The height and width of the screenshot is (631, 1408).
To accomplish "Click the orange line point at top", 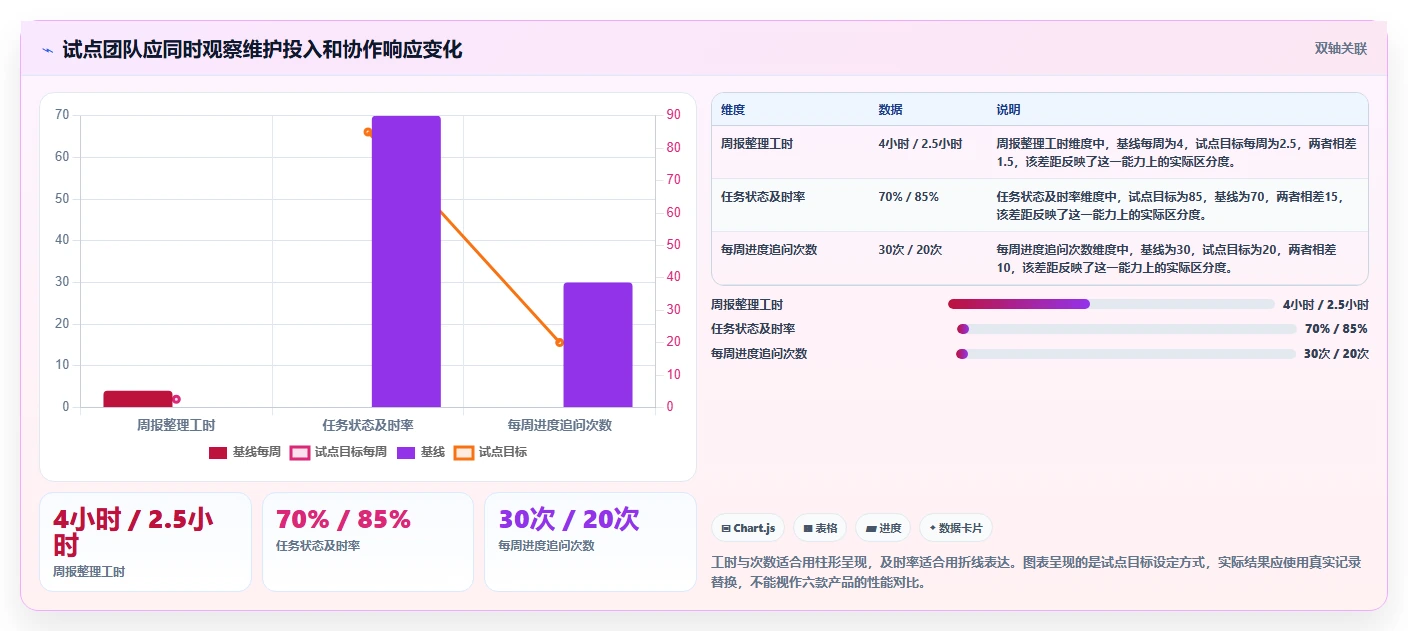I will click(x=368, y=132).
